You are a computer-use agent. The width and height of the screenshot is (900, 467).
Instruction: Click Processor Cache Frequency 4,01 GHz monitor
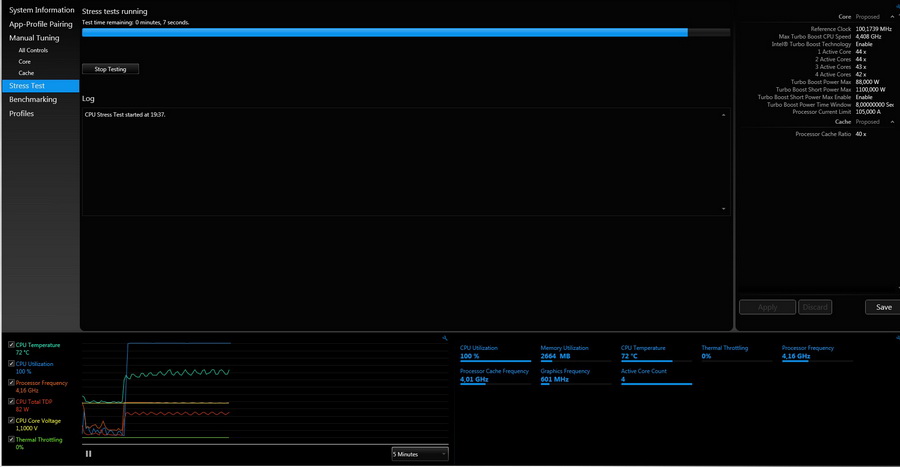click(495, 376)
